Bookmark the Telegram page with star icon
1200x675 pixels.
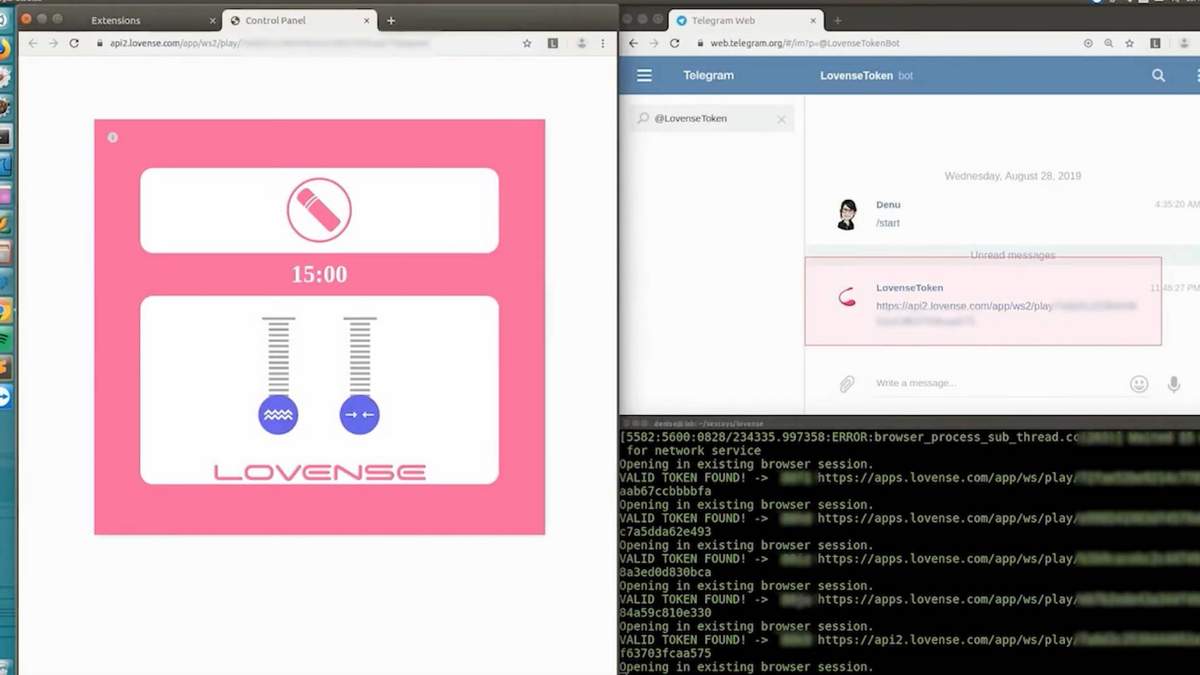point(1130,43)
